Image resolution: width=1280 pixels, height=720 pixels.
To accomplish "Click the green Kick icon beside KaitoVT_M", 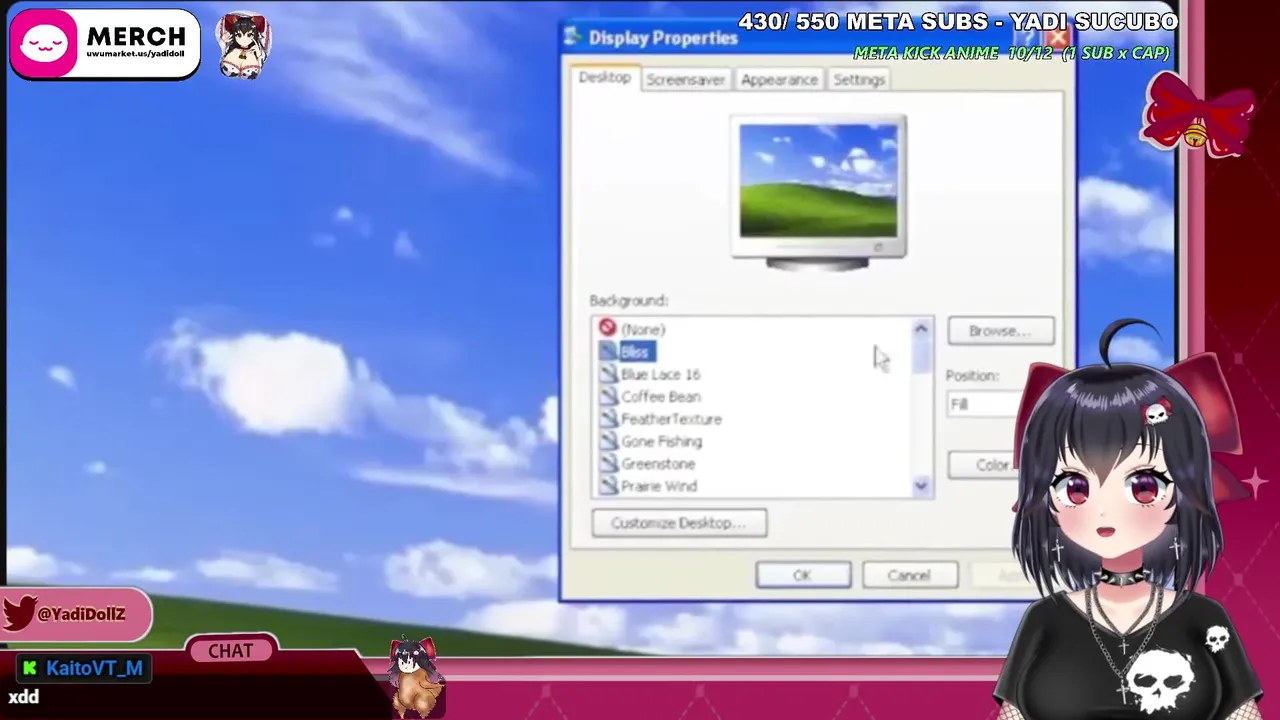I will coord(30,668).
